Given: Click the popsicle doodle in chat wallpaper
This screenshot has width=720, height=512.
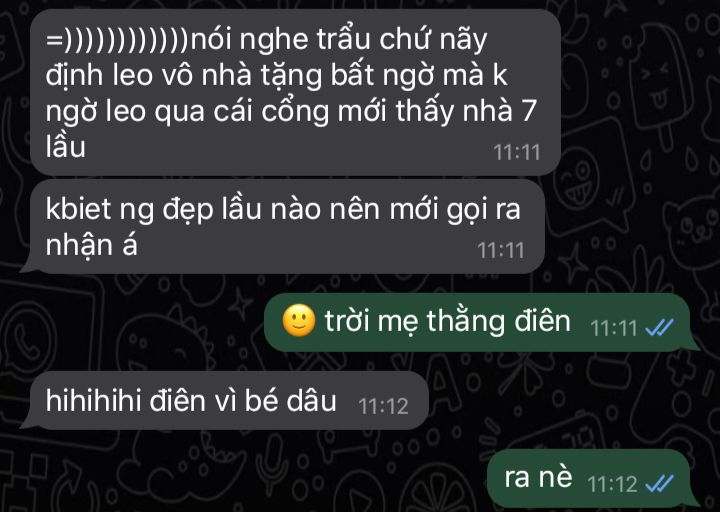Looking at the screenshot, I should tap(661, 83).
